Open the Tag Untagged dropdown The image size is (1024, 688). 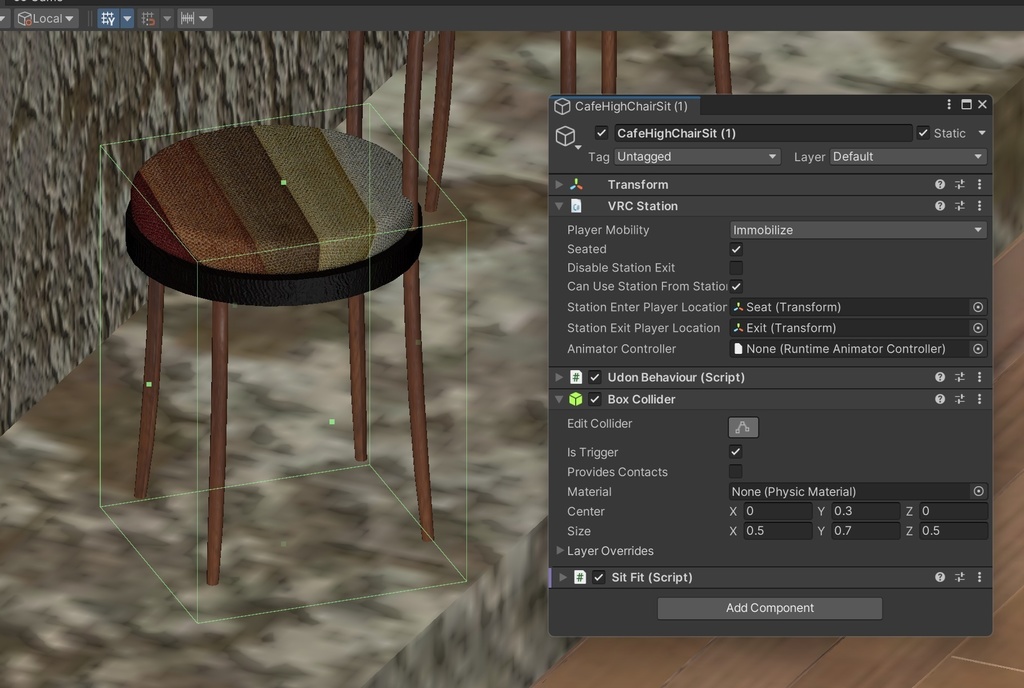[697, 156]
